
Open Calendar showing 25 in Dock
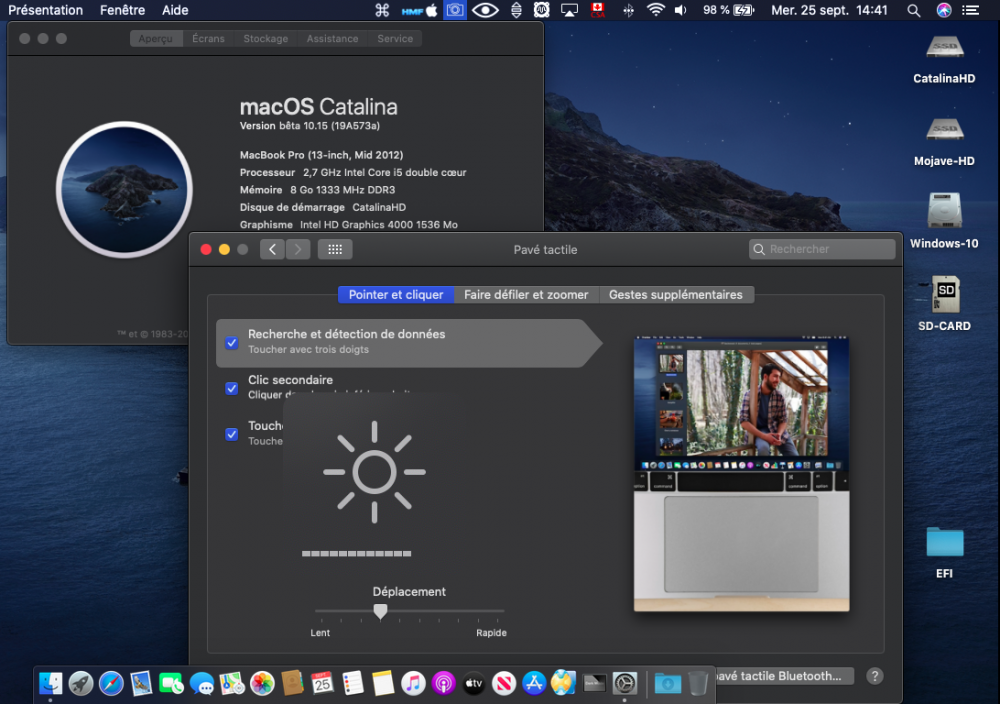(322, 684)
